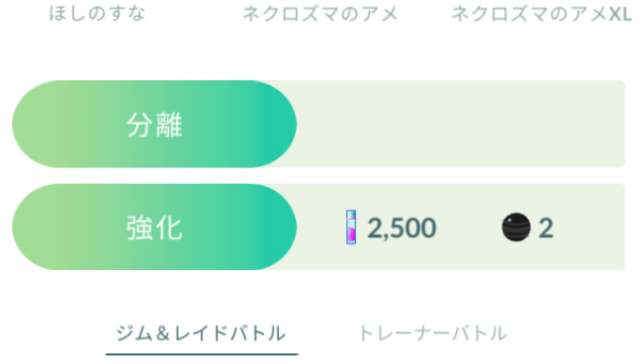The width and height of the screenshot is (640, 364).
Task: Tap the 2,500 stardust cost number
Action: pyautogui.click(x=402, y=228)
